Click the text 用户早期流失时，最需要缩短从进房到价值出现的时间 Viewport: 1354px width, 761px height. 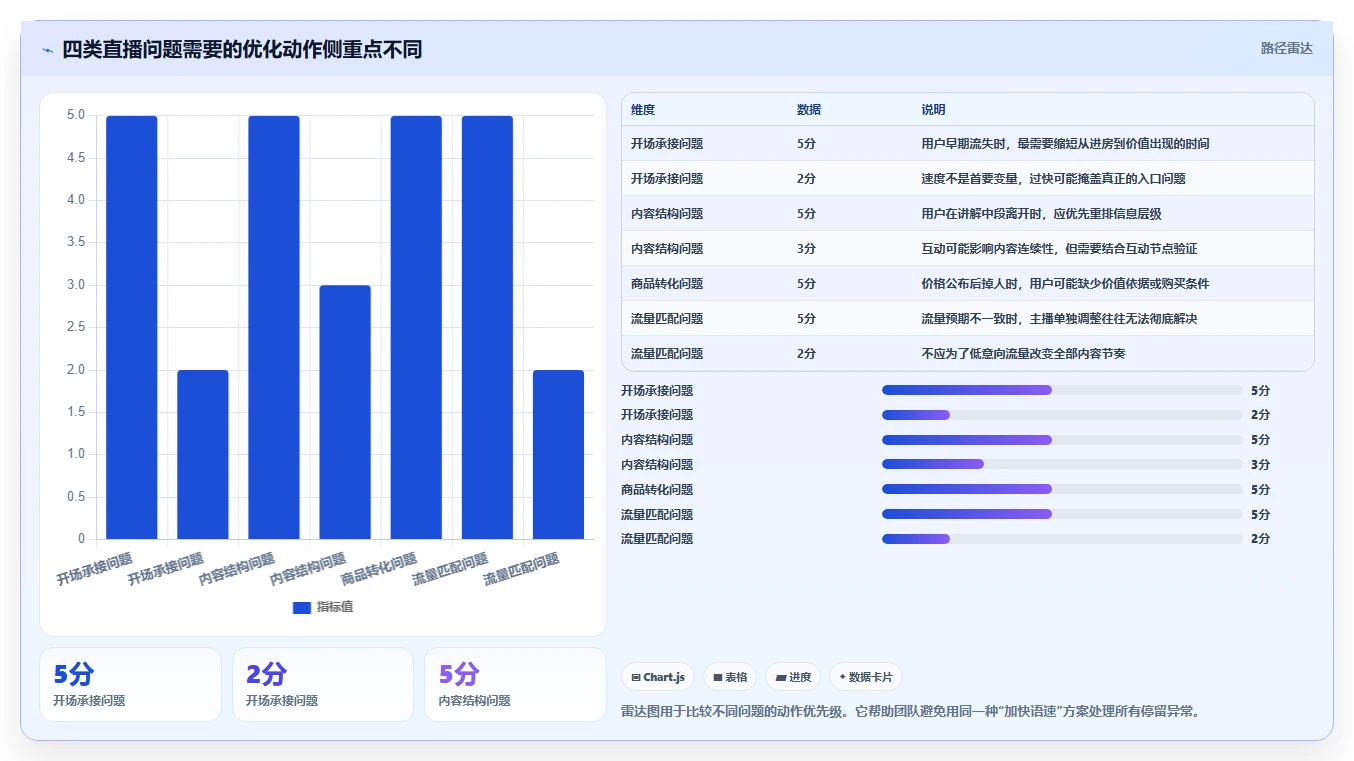(1065, 144)
